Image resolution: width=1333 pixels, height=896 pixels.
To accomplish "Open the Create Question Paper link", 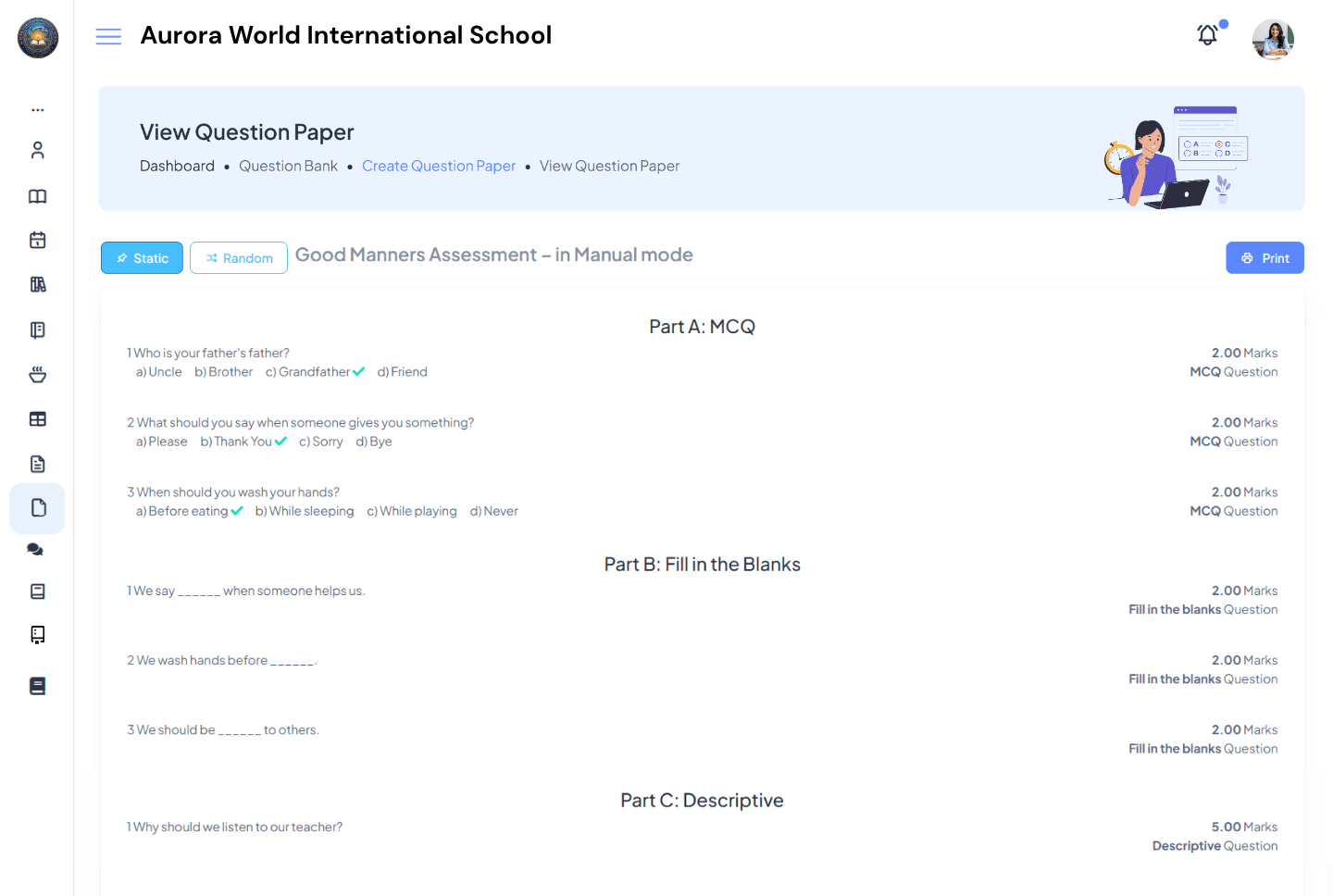I will pos(439,166).
